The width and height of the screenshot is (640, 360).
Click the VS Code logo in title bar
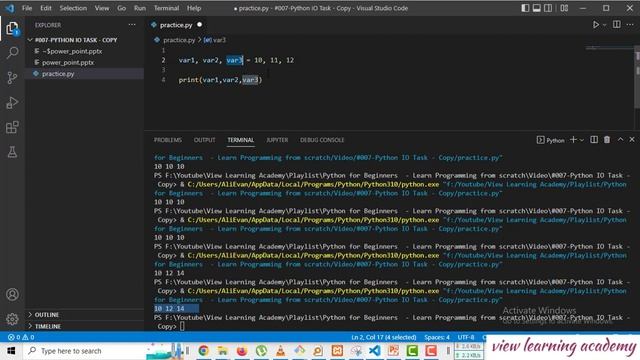[x=10, y=8]
